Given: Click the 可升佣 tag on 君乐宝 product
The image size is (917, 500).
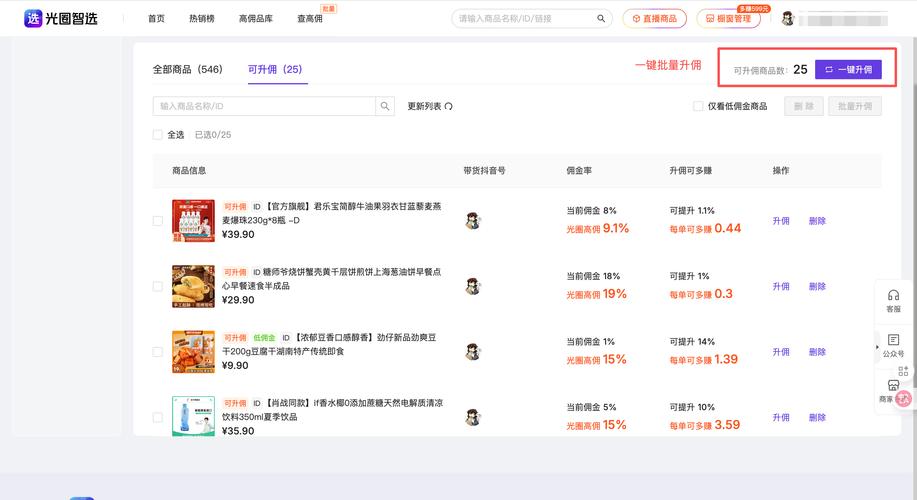Looking at the screenshot, I should [235, 207].
